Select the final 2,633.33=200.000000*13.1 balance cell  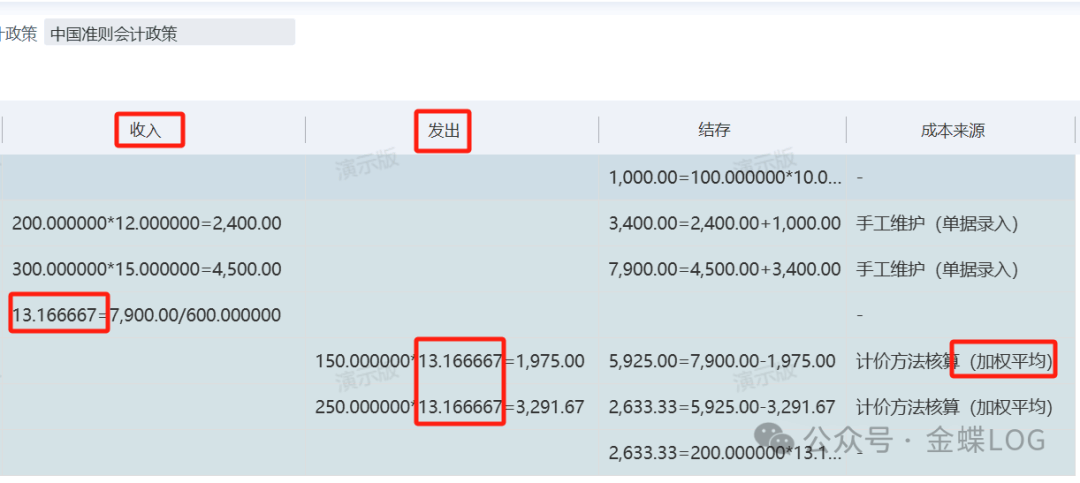tap(724, 452)
